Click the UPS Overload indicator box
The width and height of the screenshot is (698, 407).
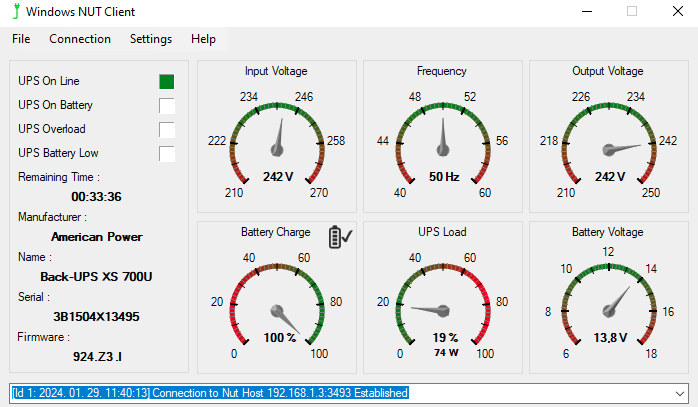(166, 130)
